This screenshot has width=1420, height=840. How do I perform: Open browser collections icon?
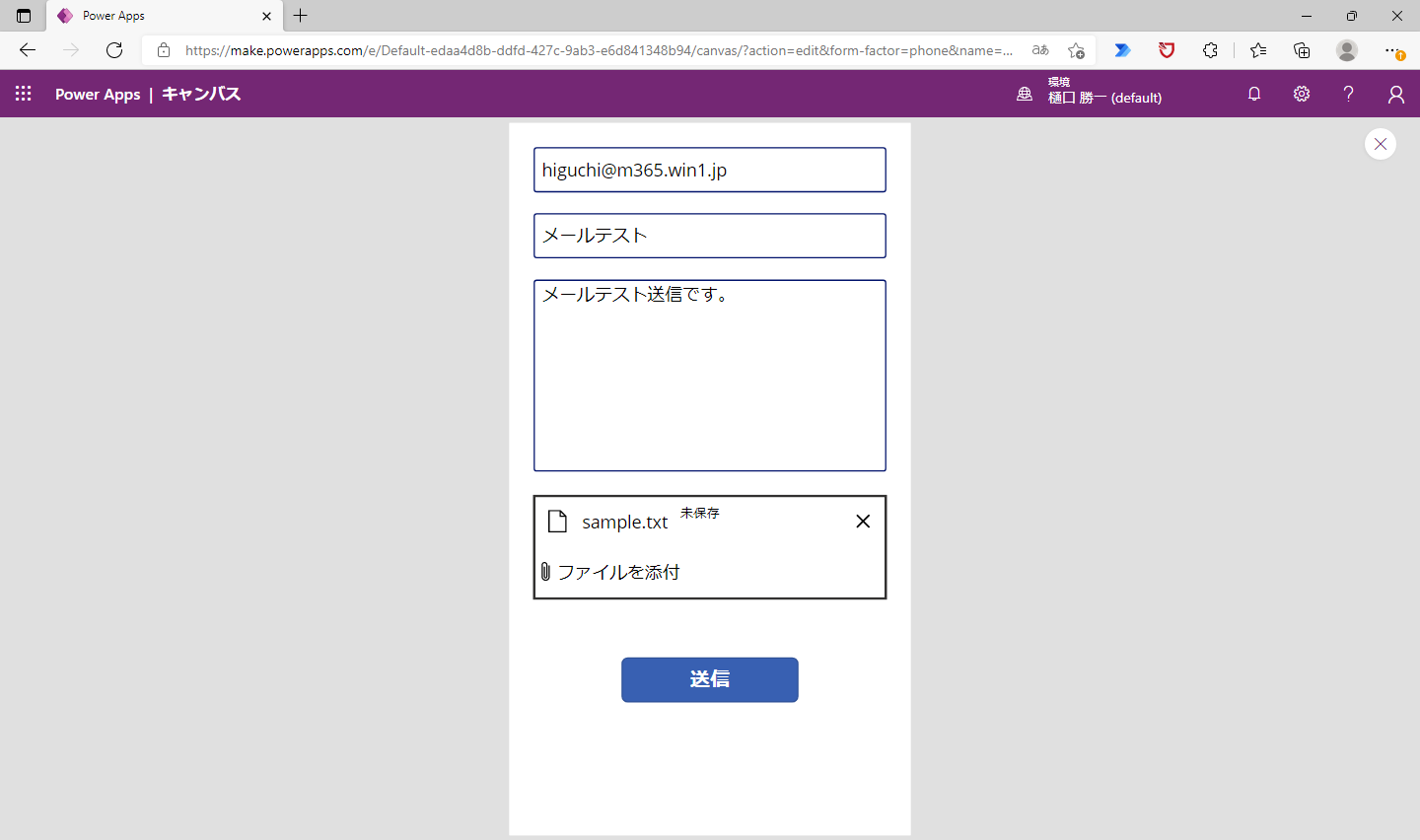(x=1302, y=50)
